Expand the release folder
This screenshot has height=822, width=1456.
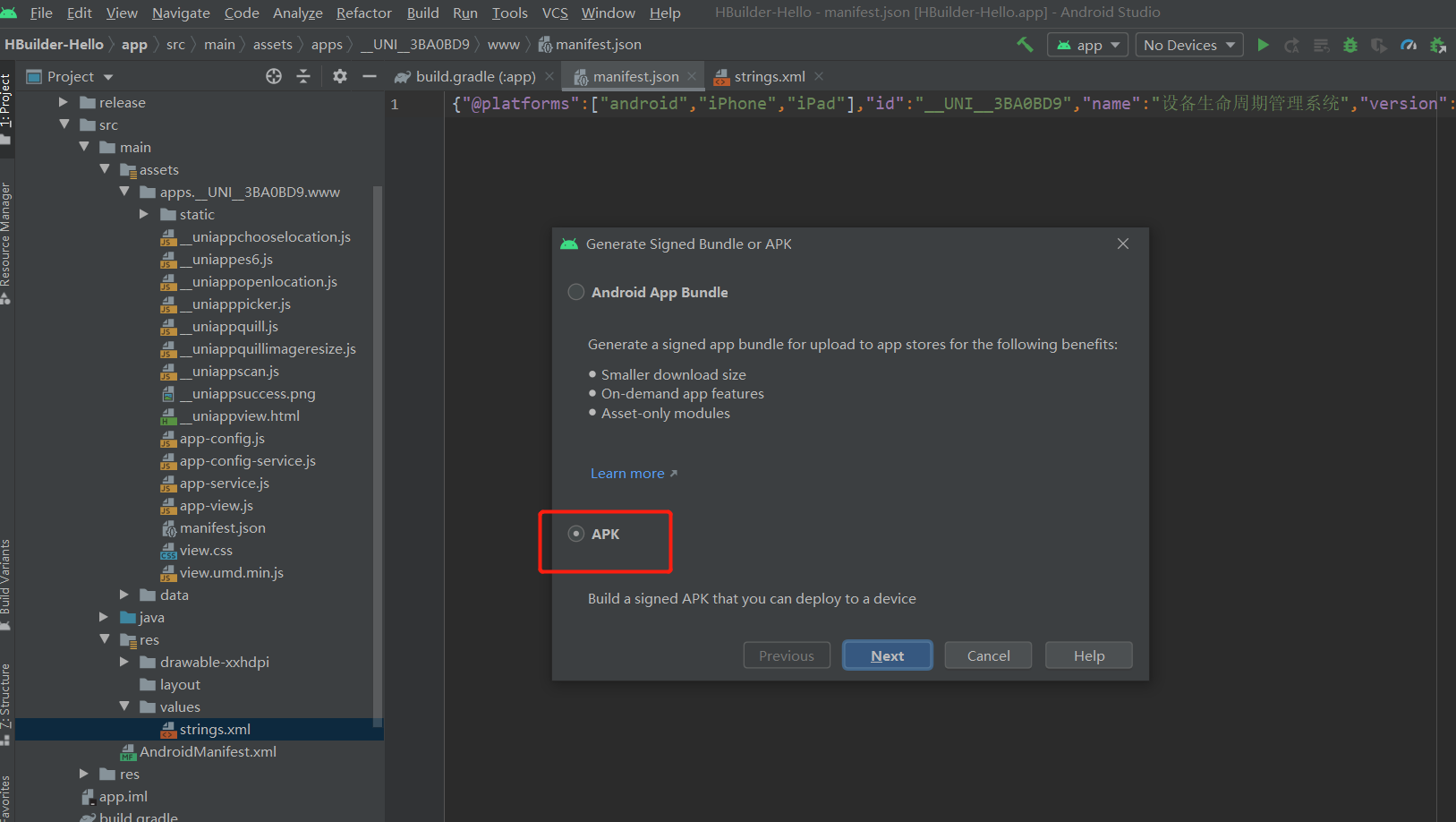(x=64, y=102)
